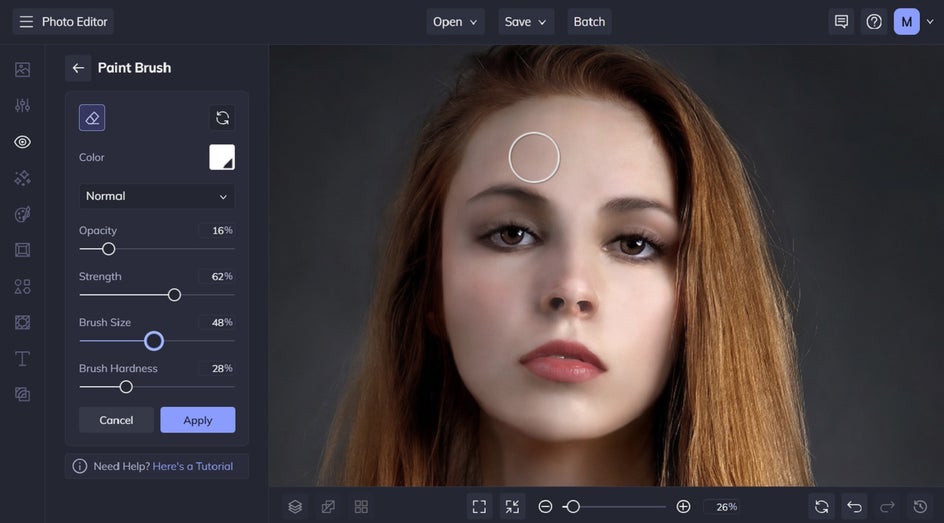The image size is (944, 523).
Task: Open the Touch Up eye icon in sidebar
Action: coord(22,142)
